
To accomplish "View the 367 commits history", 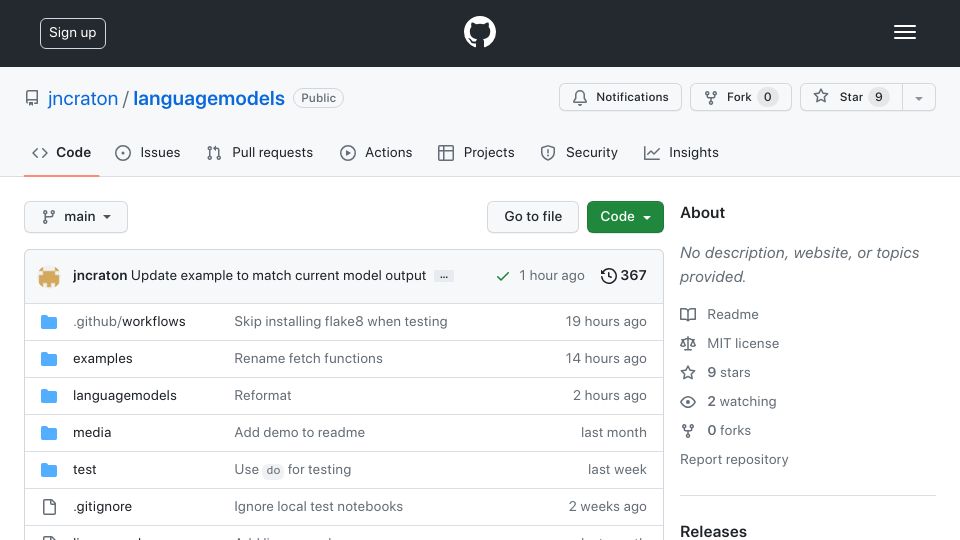I will tap(623, 276).
